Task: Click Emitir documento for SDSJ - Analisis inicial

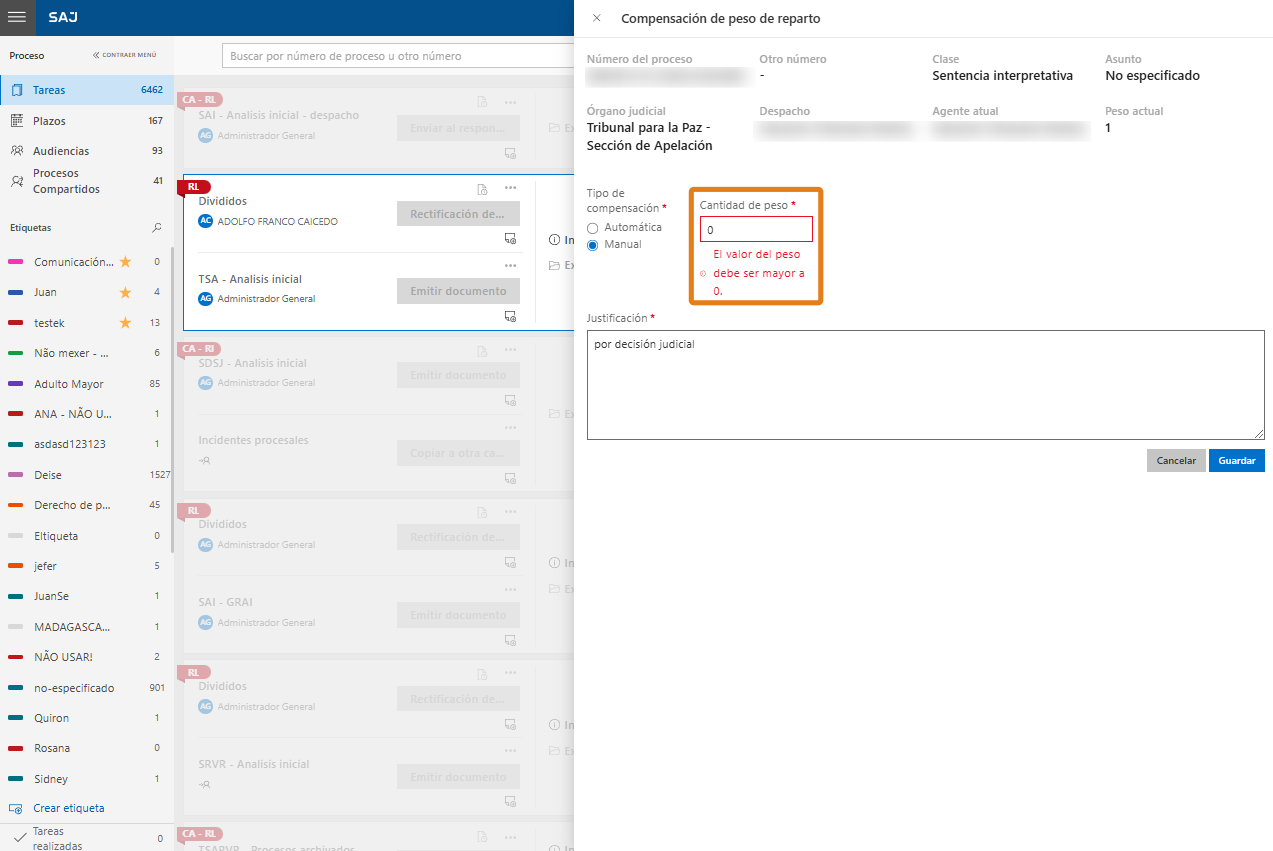Action: point(458,375)
